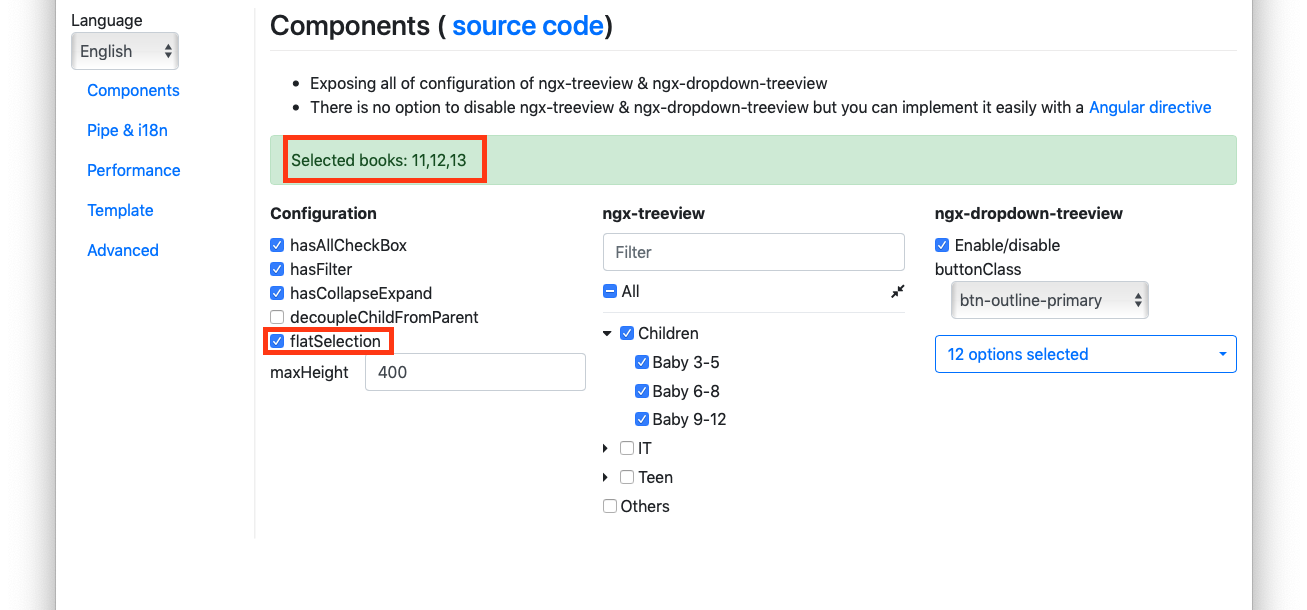
Task: Click the treeview Filter input field
Action: click(754, 252)
